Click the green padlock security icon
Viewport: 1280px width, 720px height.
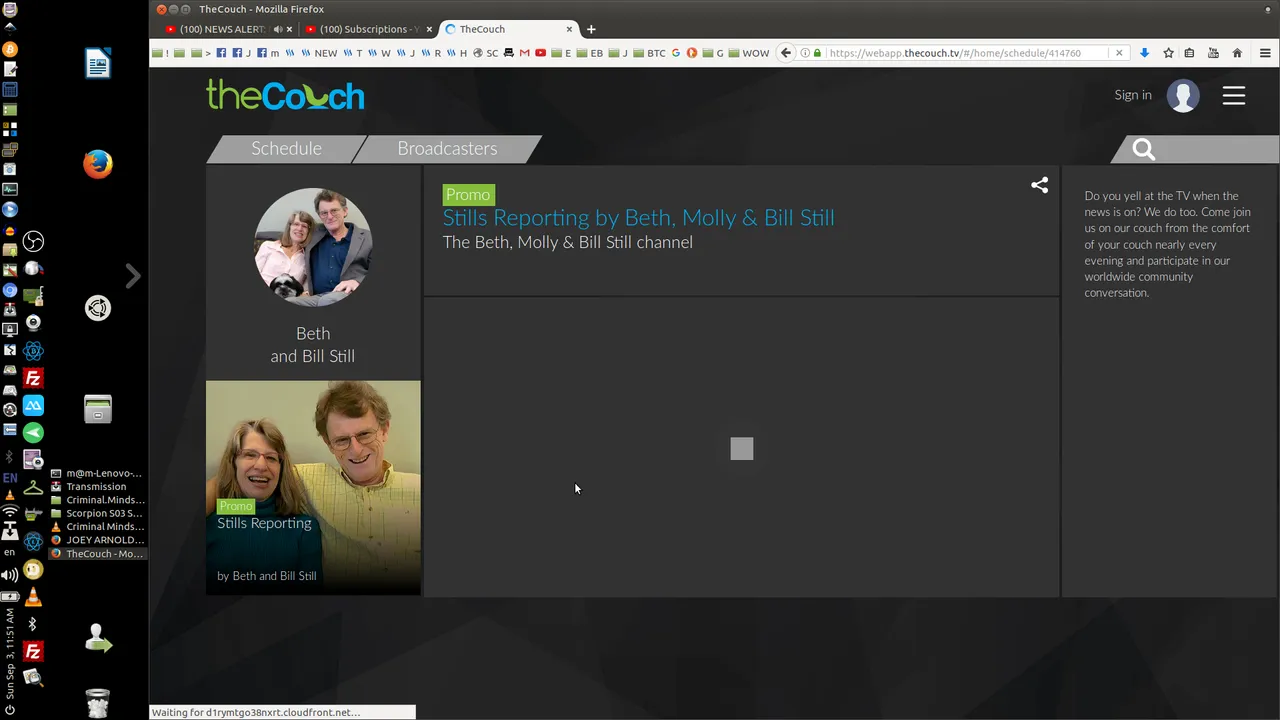[x=818, y=53]
